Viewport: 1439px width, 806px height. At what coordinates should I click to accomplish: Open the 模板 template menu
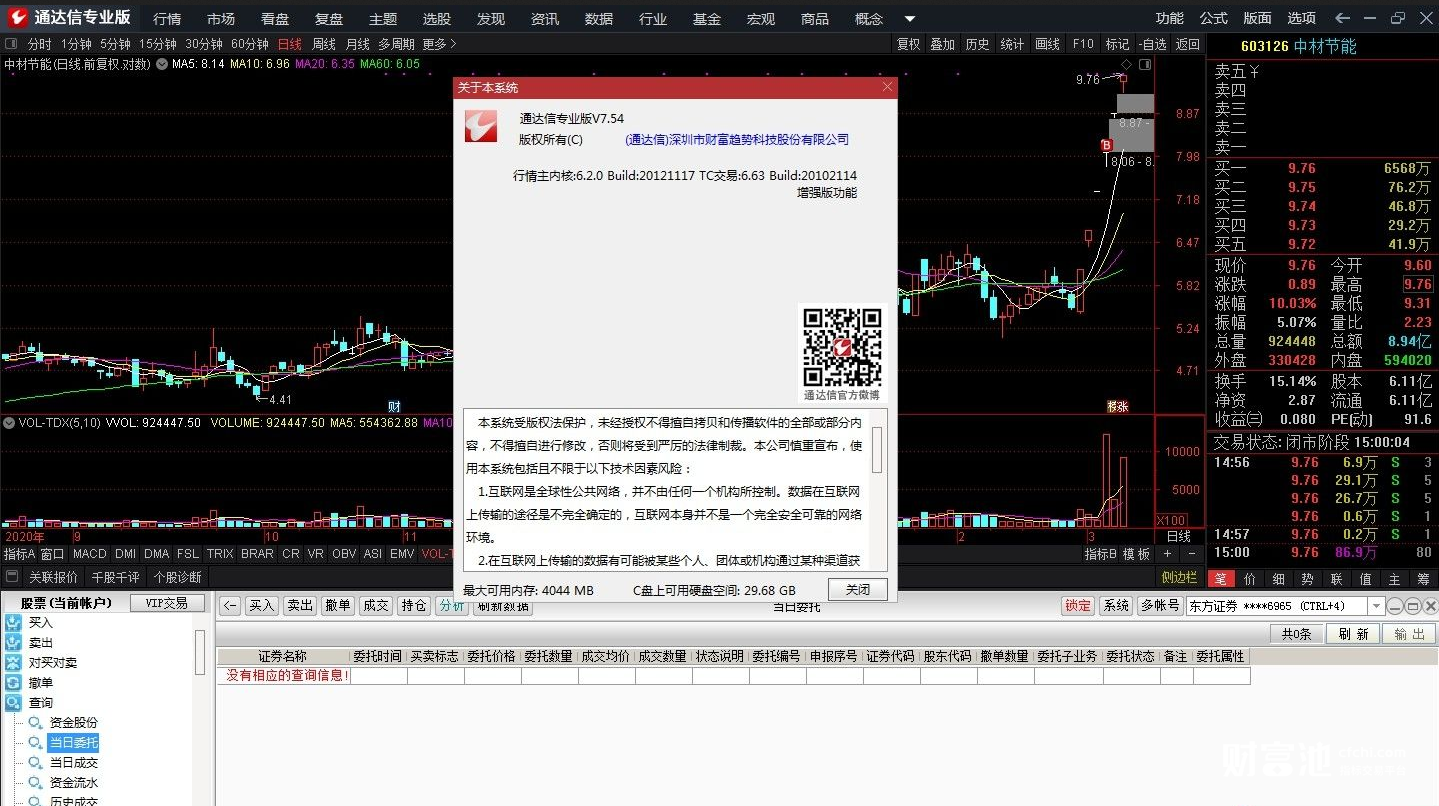[1136, 554]
